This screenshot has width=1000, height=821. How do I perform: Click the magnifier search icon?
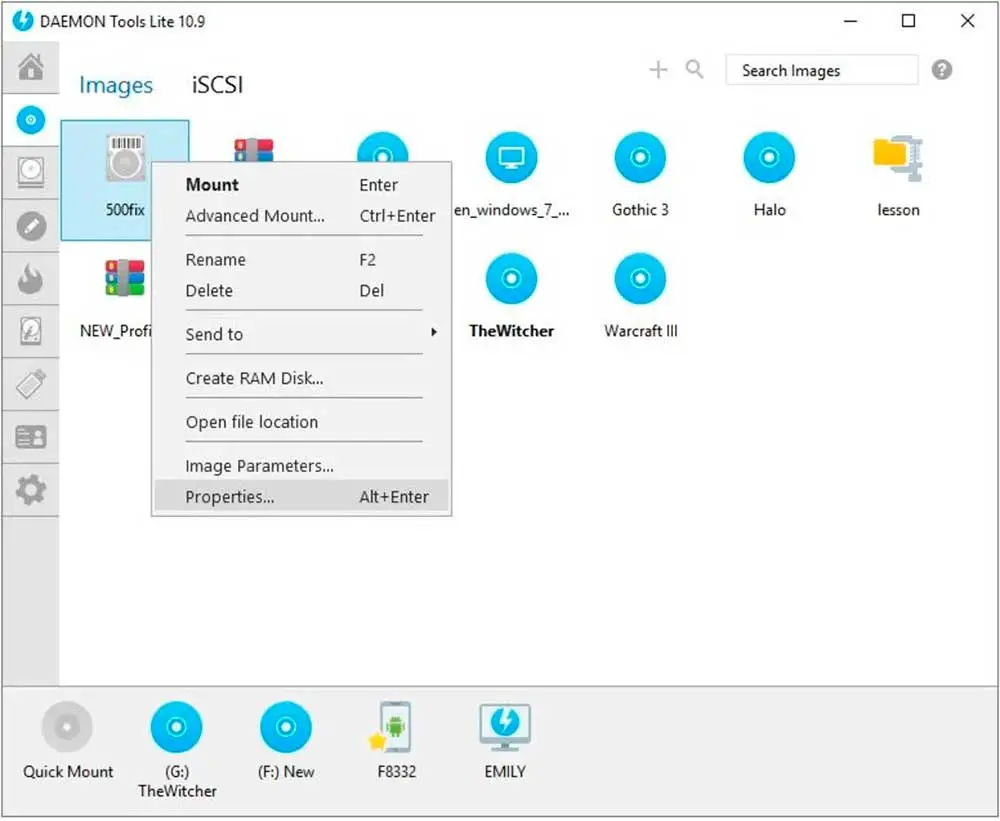click(x=695, y=69)
